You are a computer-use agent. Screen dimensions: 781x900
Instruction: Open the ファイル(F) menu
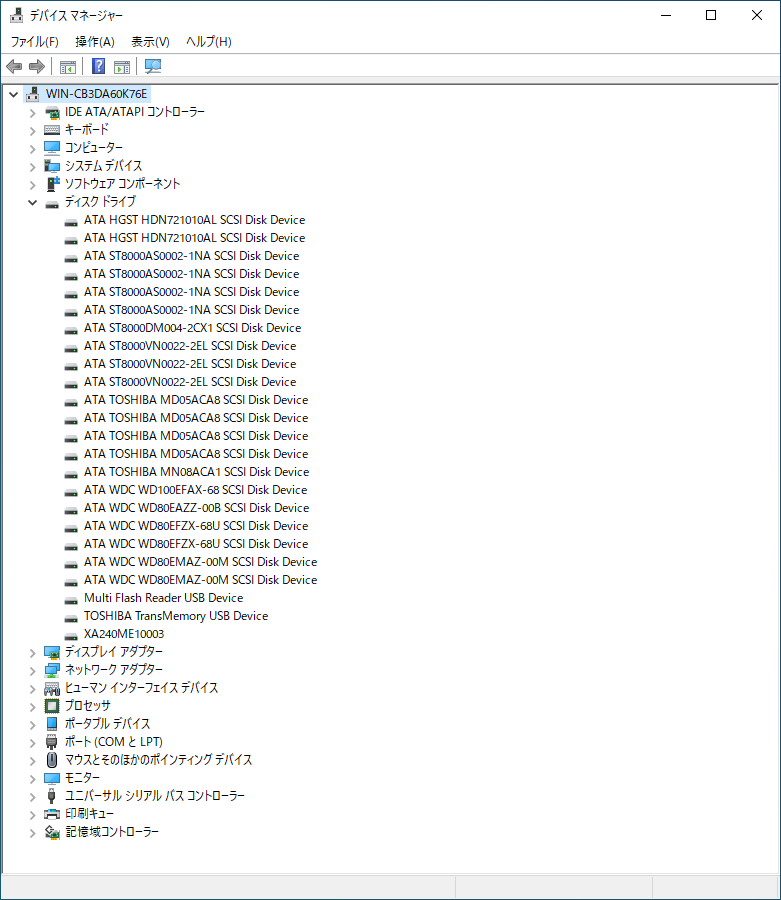[x=34, y=41]
